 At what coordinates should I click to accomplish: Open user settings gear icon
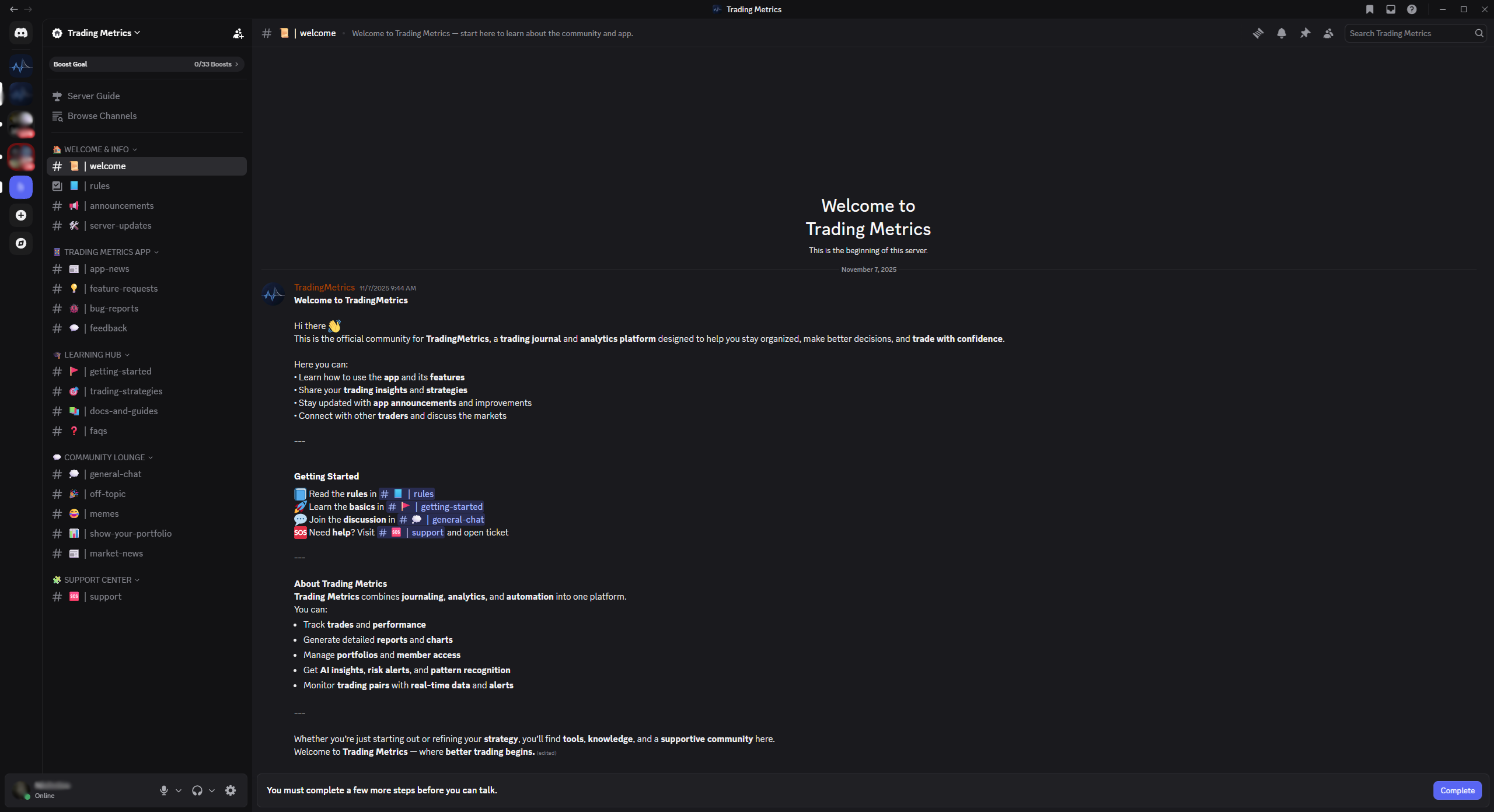(231, 790)
